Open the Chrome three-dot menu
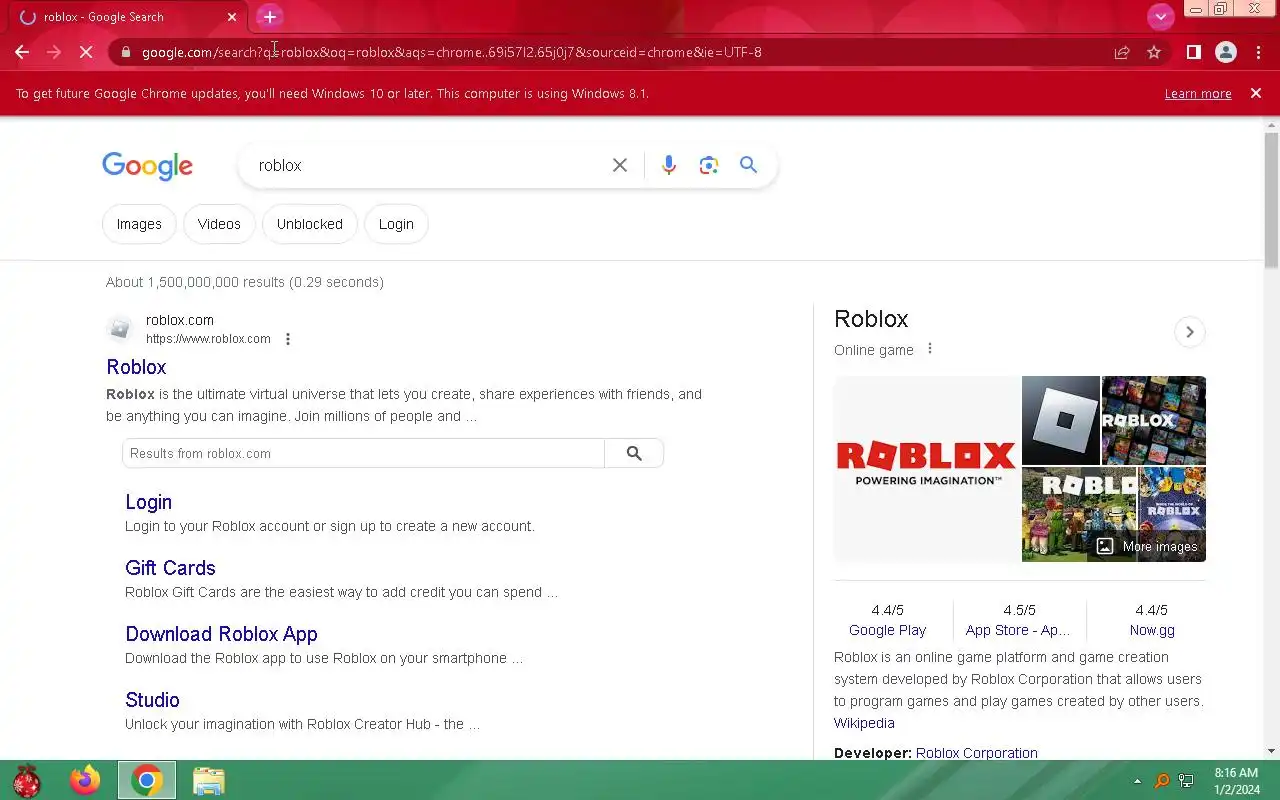 [x=1258, y=52]
